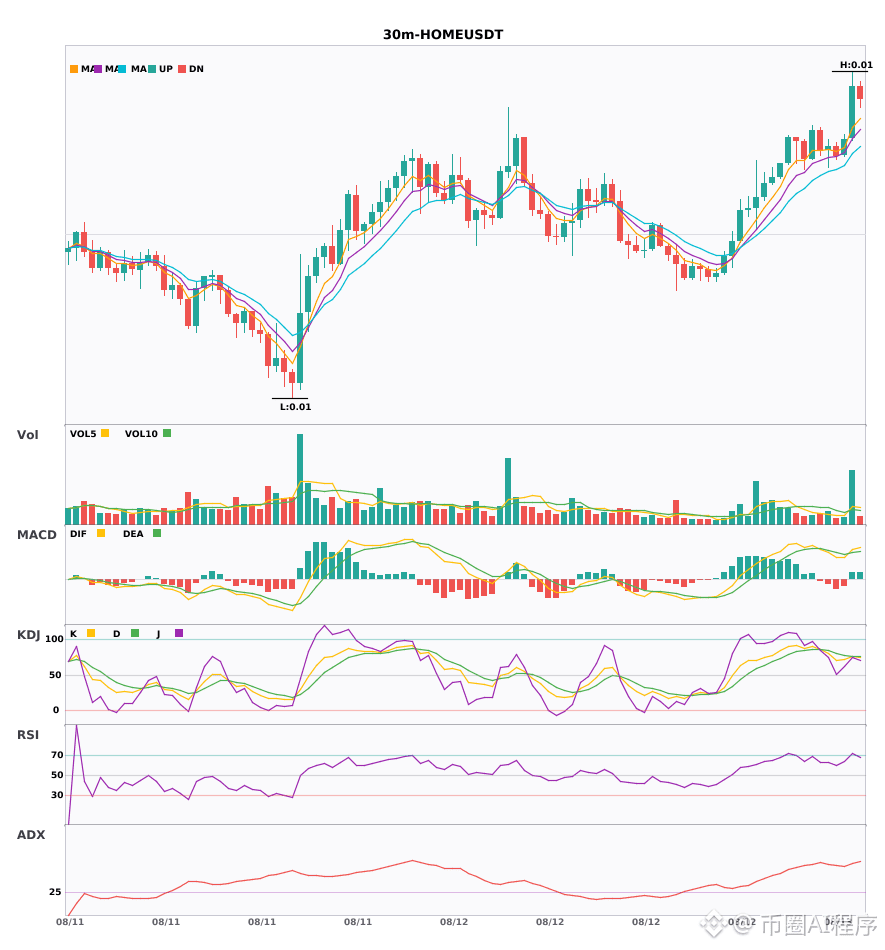Viewport: 885px width, 950px height.
Task: Select the yellow K legend swatch
Action: [x=91, y=633]
